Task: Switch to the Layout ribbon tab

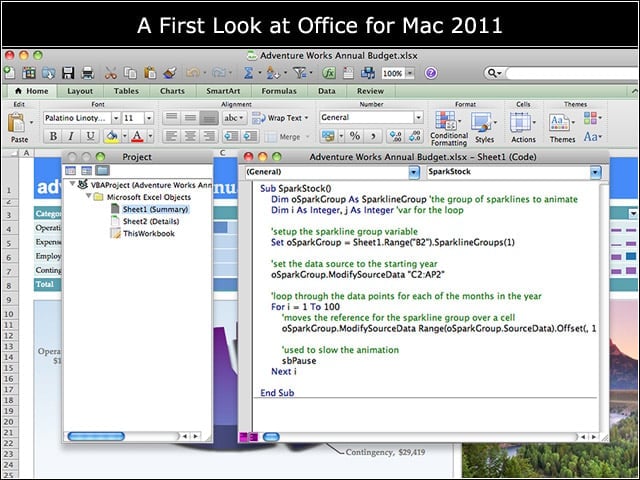Action: (80, 91)
